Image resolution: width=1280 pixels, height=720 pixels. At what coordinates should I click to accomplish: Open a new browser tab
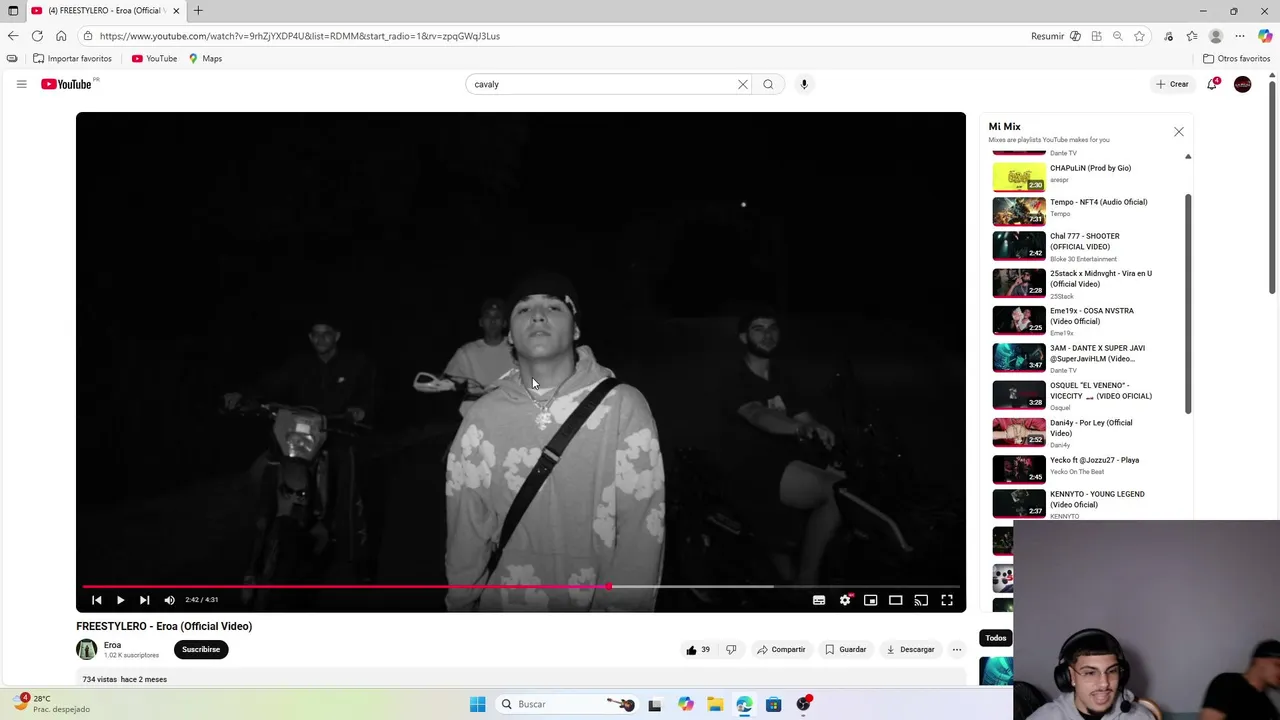(198, 11)
